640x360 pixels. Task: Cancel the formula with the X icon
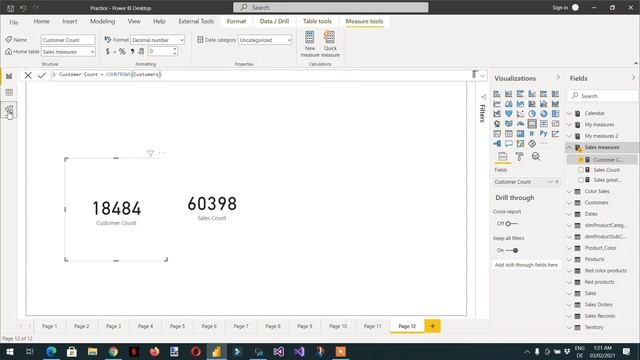click(28, 75)
